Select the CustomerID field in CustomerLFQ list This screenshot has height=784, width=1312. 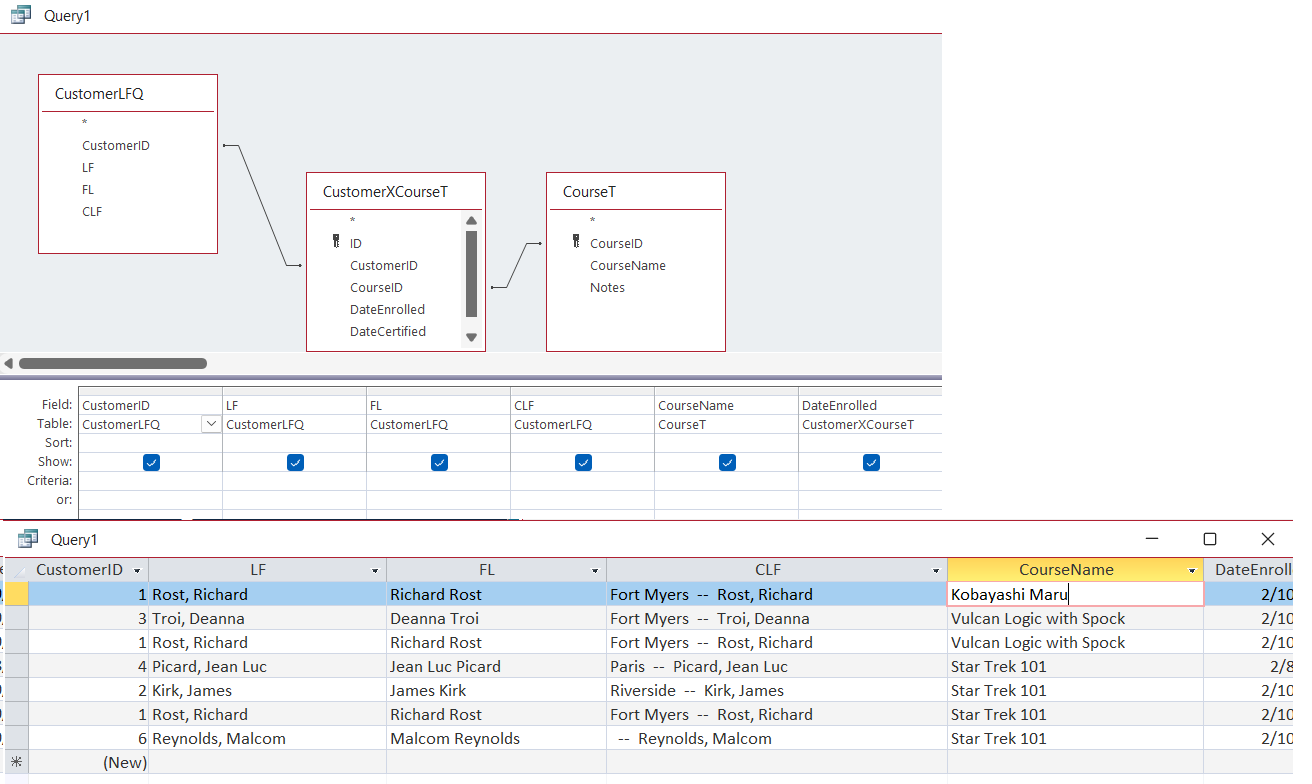pos(118,145)
